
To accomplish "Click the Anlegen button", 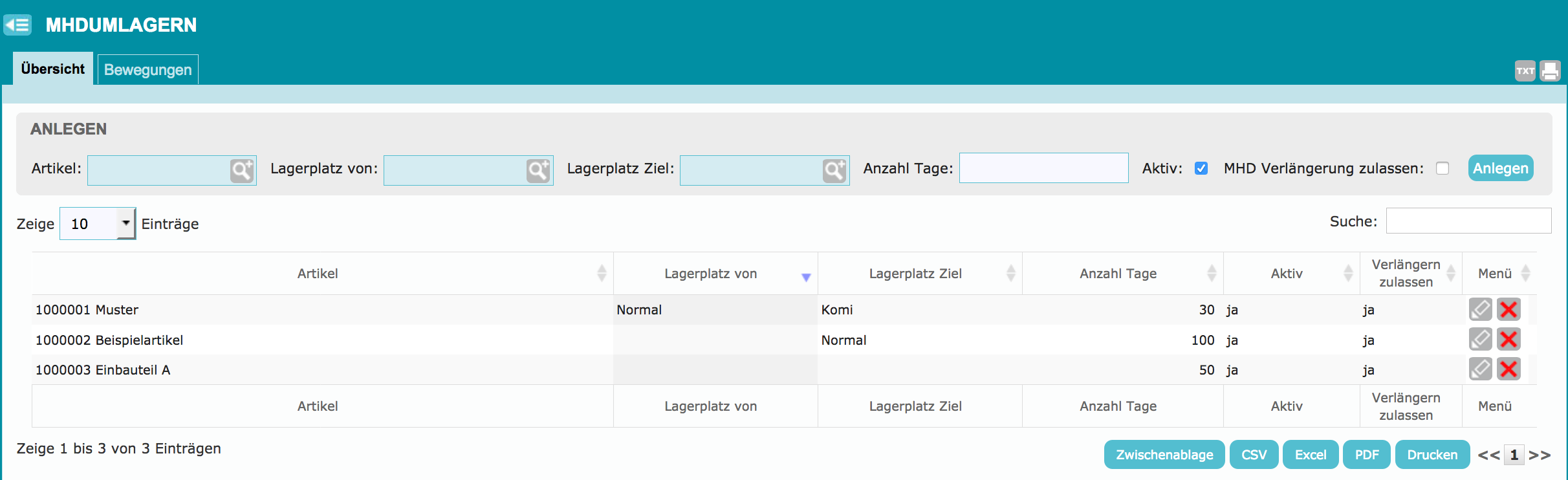I will 1501,168.
